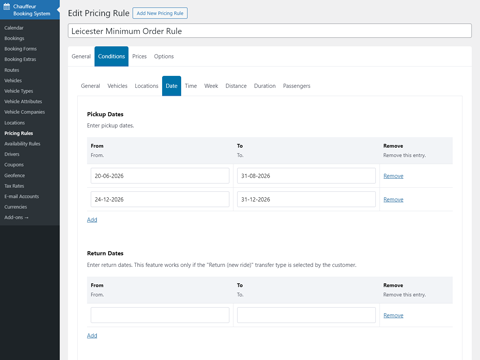This screenshot has width=480, height=360.
Task: Open Tax Rates sidebar item
Action: point(14,186)
